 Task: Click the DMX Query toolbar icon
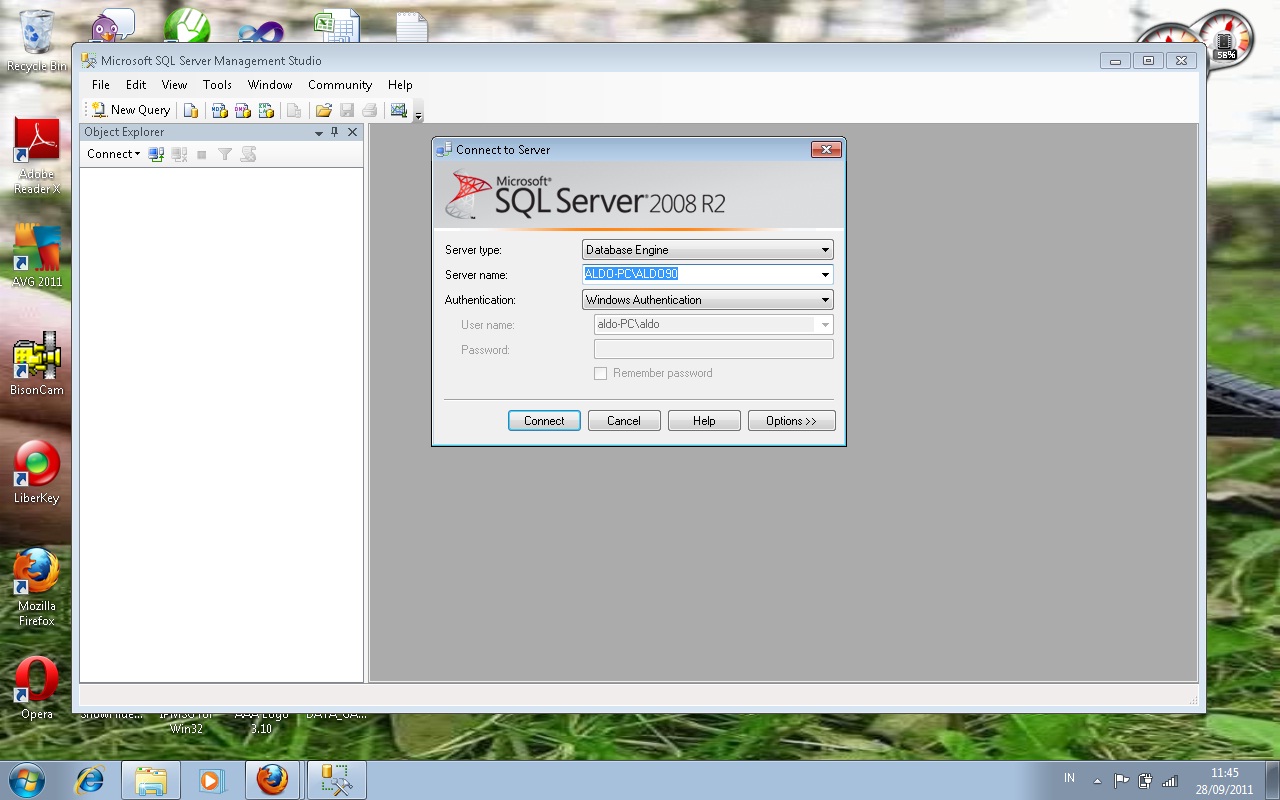(243, 110)
